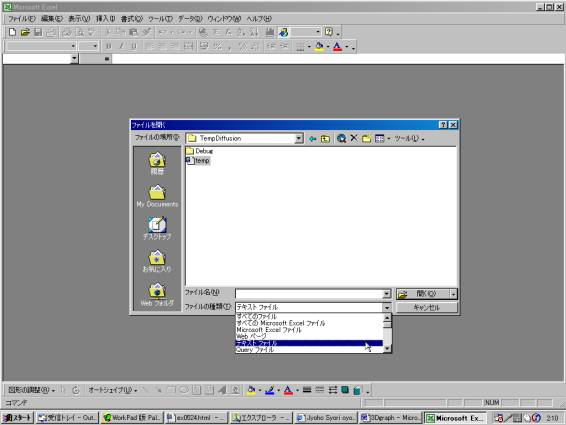Click the Save floppy disk icon
566x425 pixels.
point(38,32)
